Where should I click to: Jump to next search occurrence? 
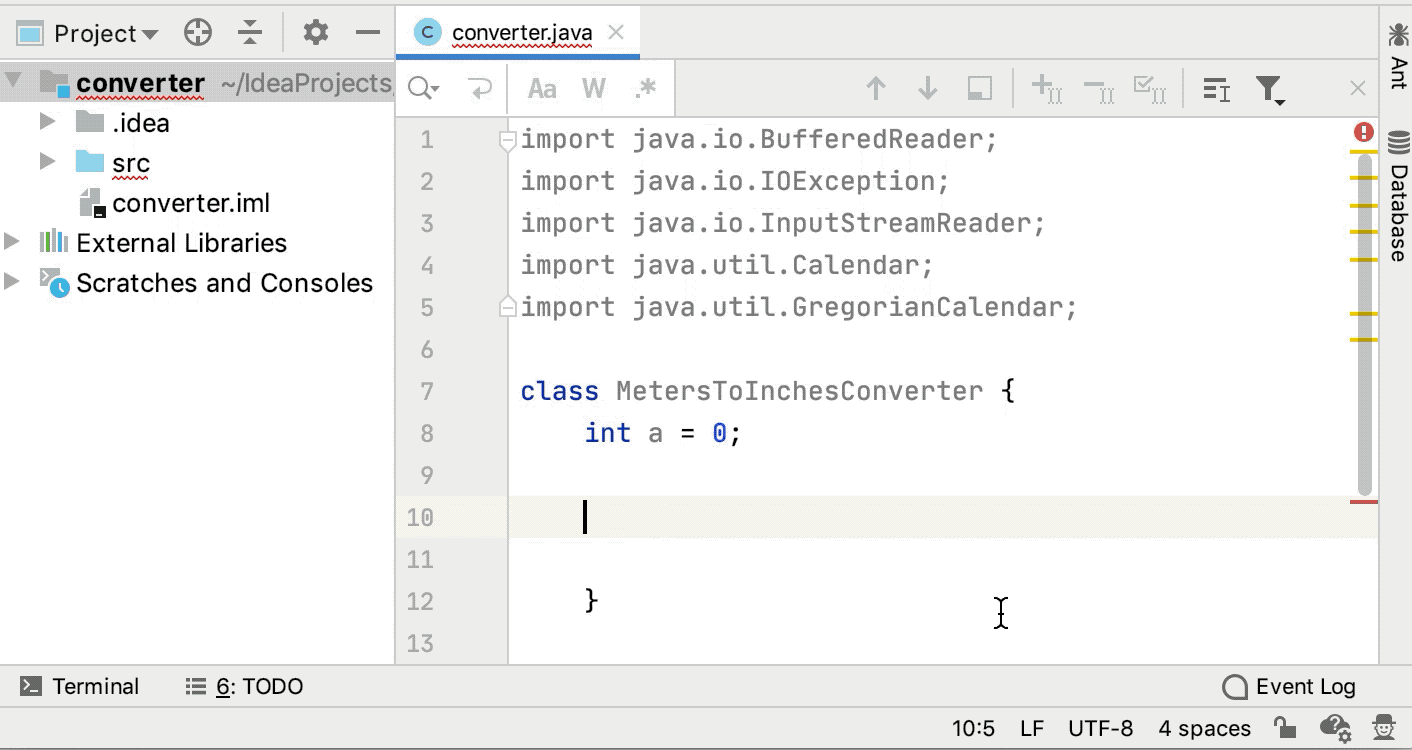point(927,88)
